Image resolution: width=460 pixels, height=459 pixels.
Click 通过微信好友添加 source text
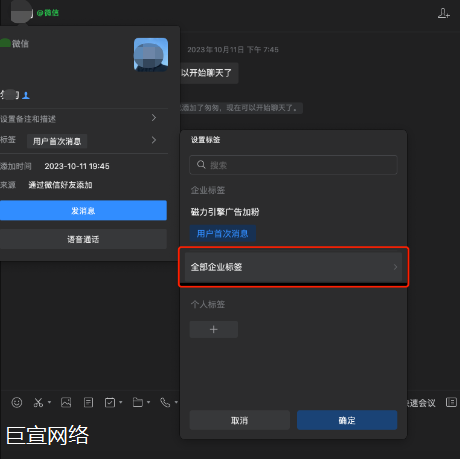pos(60,185)
